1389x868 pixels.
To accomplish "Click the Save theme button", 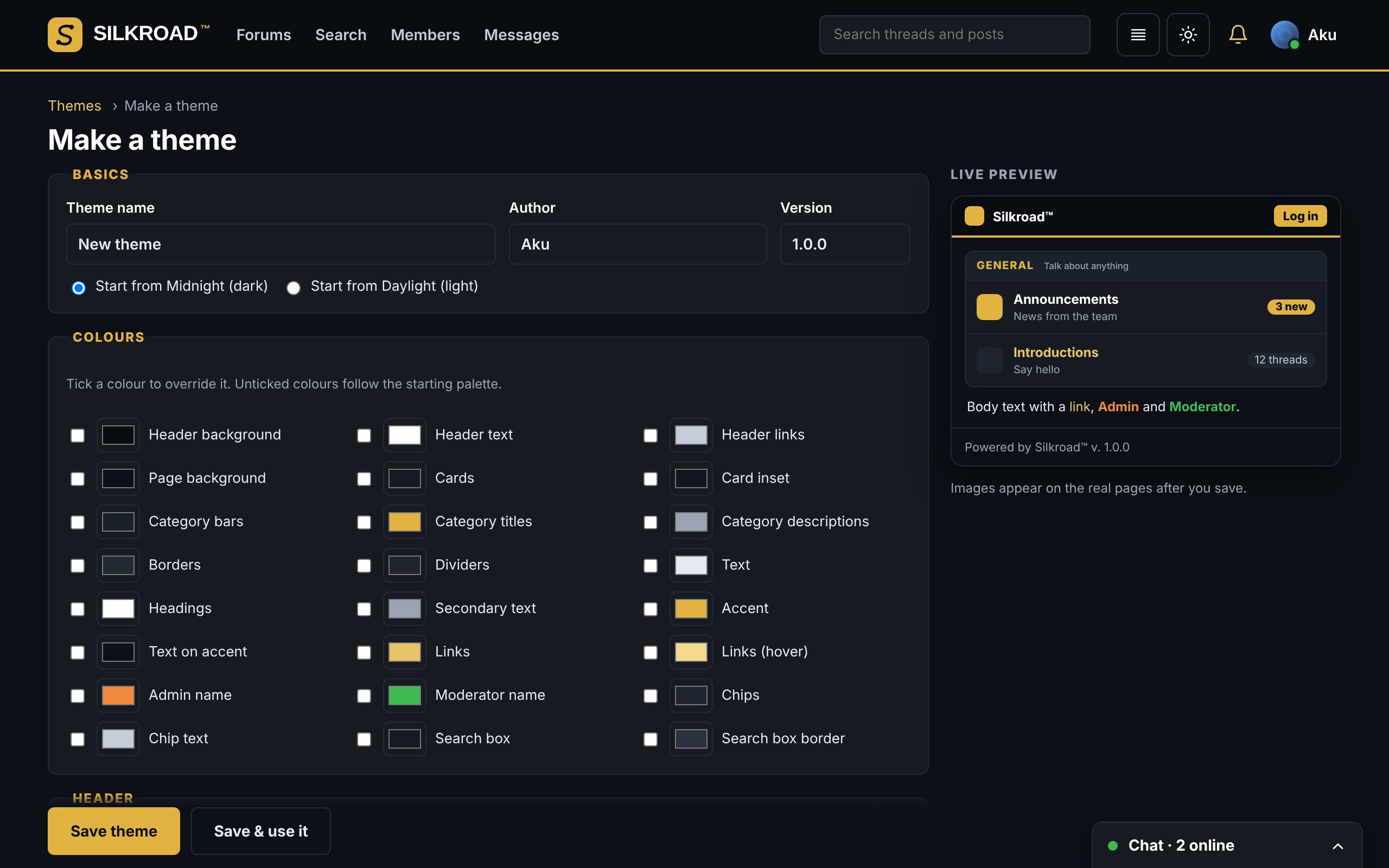I will [113, 831].
